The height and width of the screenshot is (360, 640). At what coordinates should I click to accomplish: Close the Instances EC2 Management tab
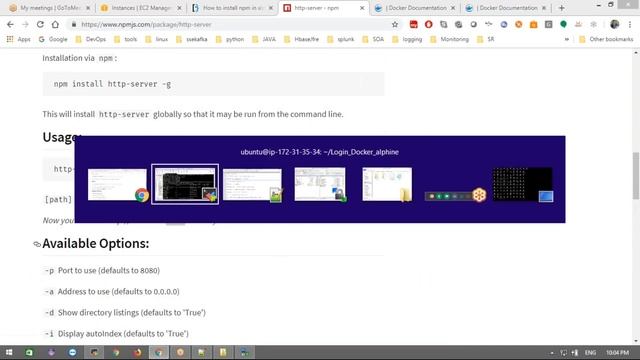179,8
